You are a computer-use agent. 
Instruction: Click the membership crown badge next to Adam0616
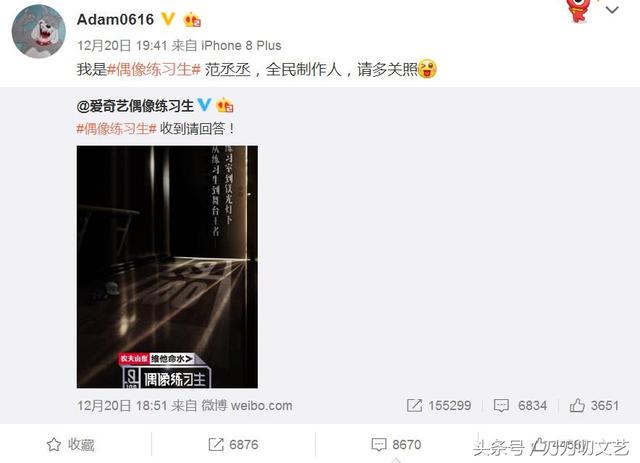pyautogui.click(x=192, y=19)
